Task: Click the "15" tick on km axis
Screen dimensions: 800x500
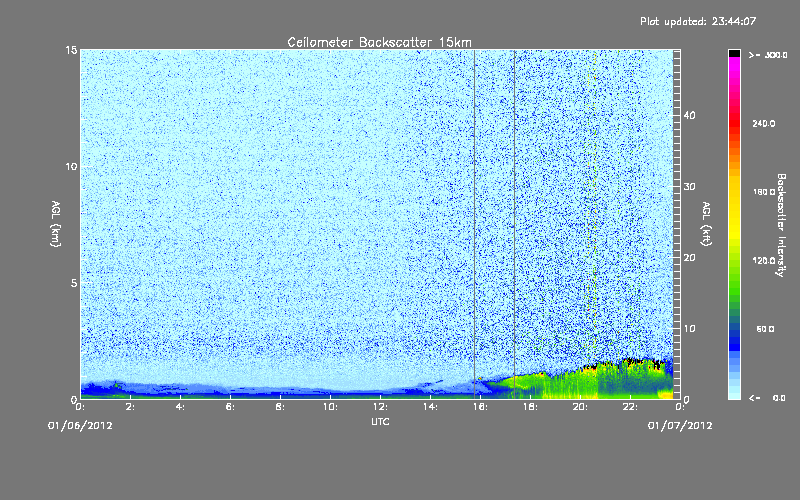Action: click(x=71, y=50)
